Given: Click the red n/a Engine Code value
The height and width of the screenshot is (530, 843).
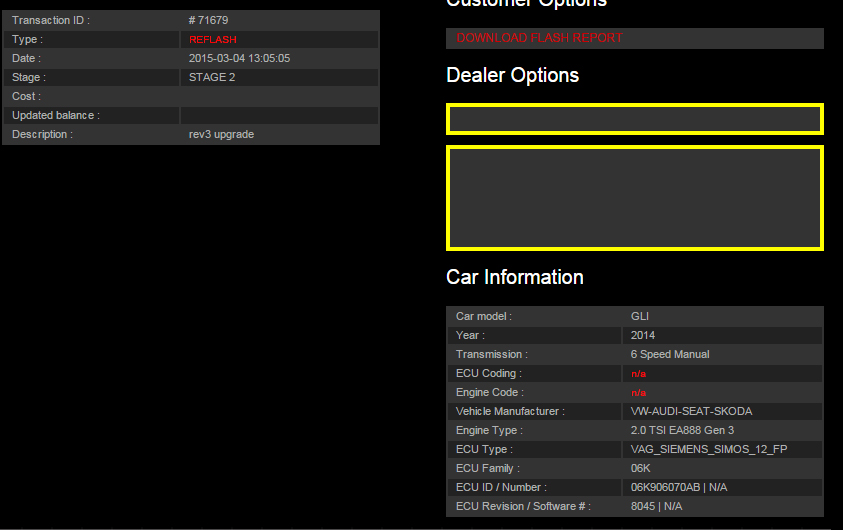Looking at the screenshot, I should 638,393.
